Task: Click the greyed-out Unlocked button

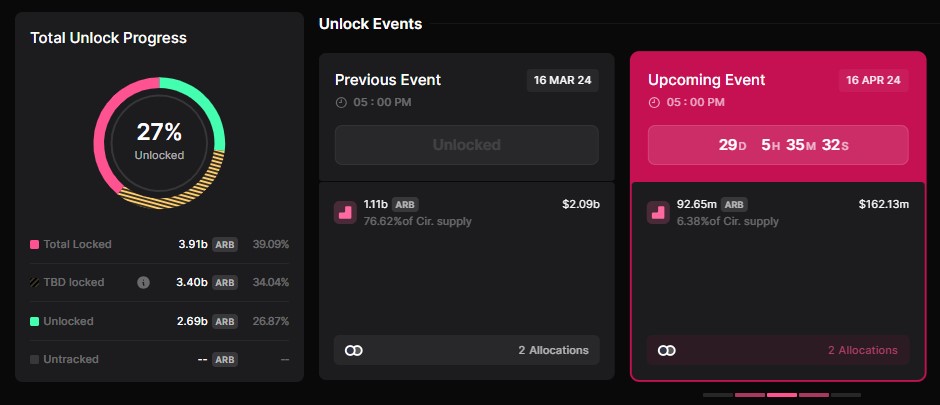Action: 466,145
